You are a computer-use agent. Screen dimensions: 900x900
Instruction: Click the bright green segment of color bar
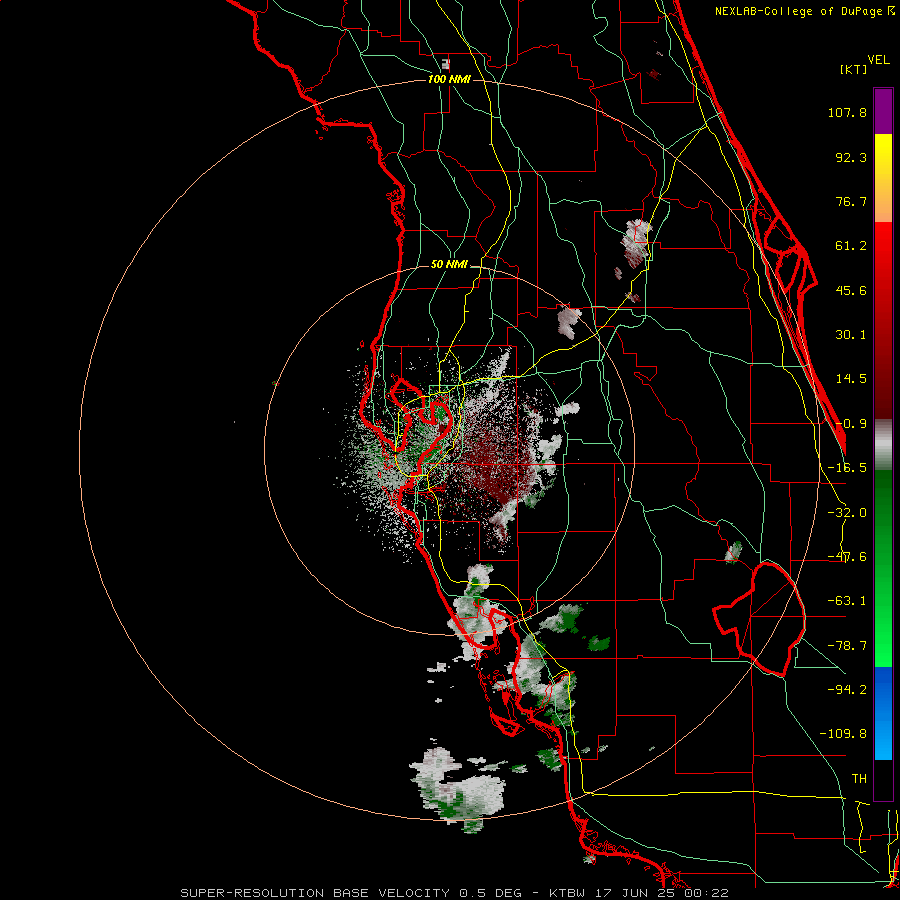pyautogui.click(x=883, y=568)
